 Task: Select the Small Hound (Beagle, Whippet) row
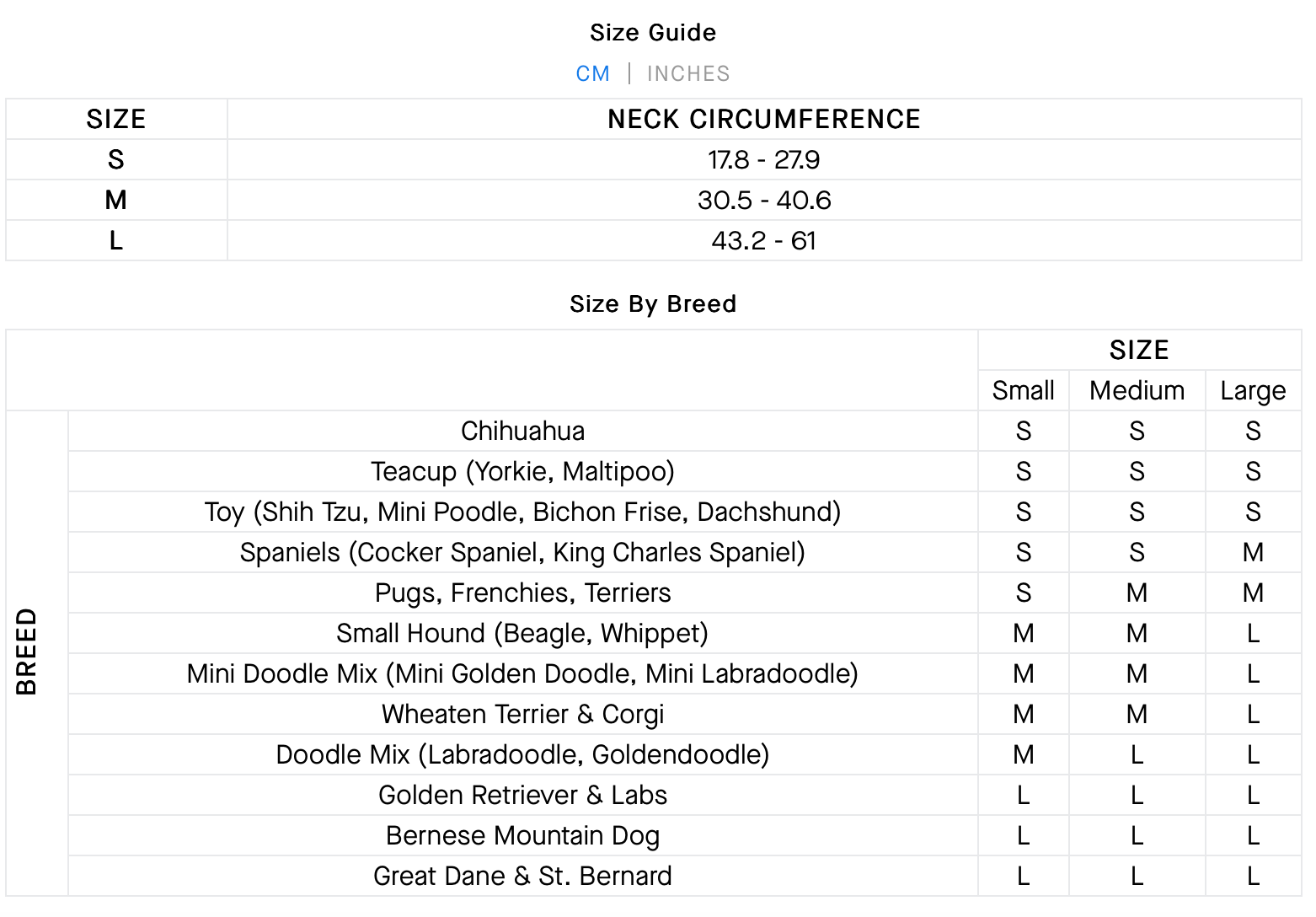522,634
